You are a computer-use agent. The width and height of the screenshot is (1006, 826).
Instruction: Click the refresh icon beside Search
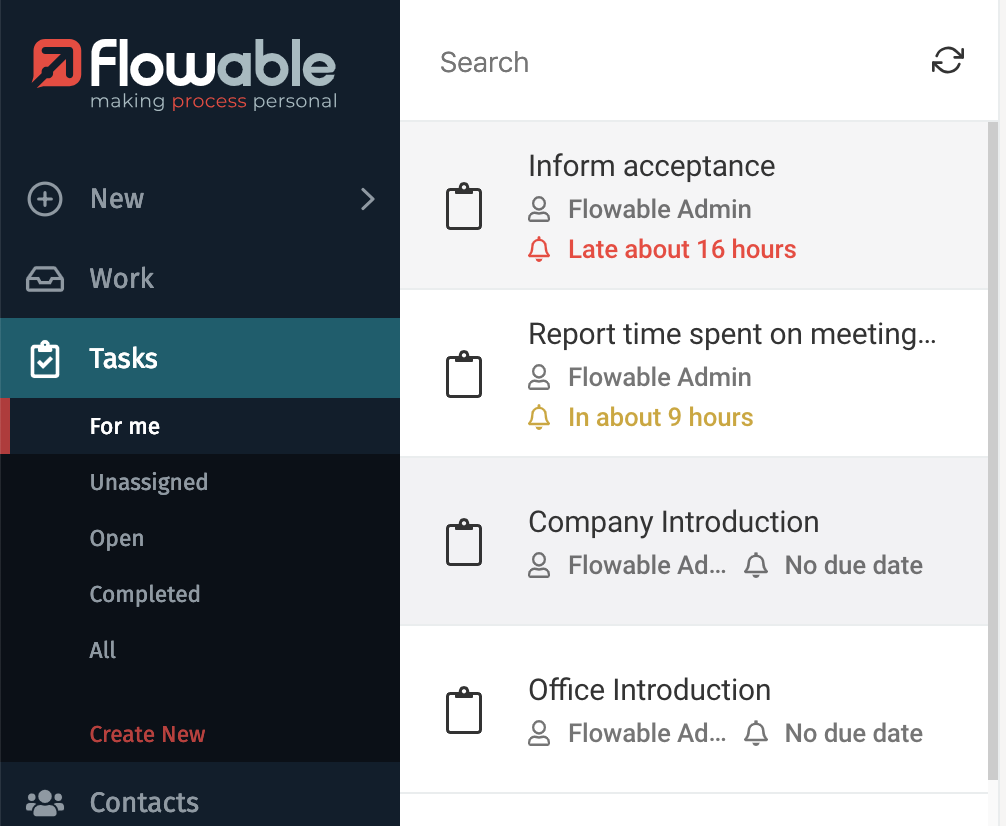click(x=947, y=61)
